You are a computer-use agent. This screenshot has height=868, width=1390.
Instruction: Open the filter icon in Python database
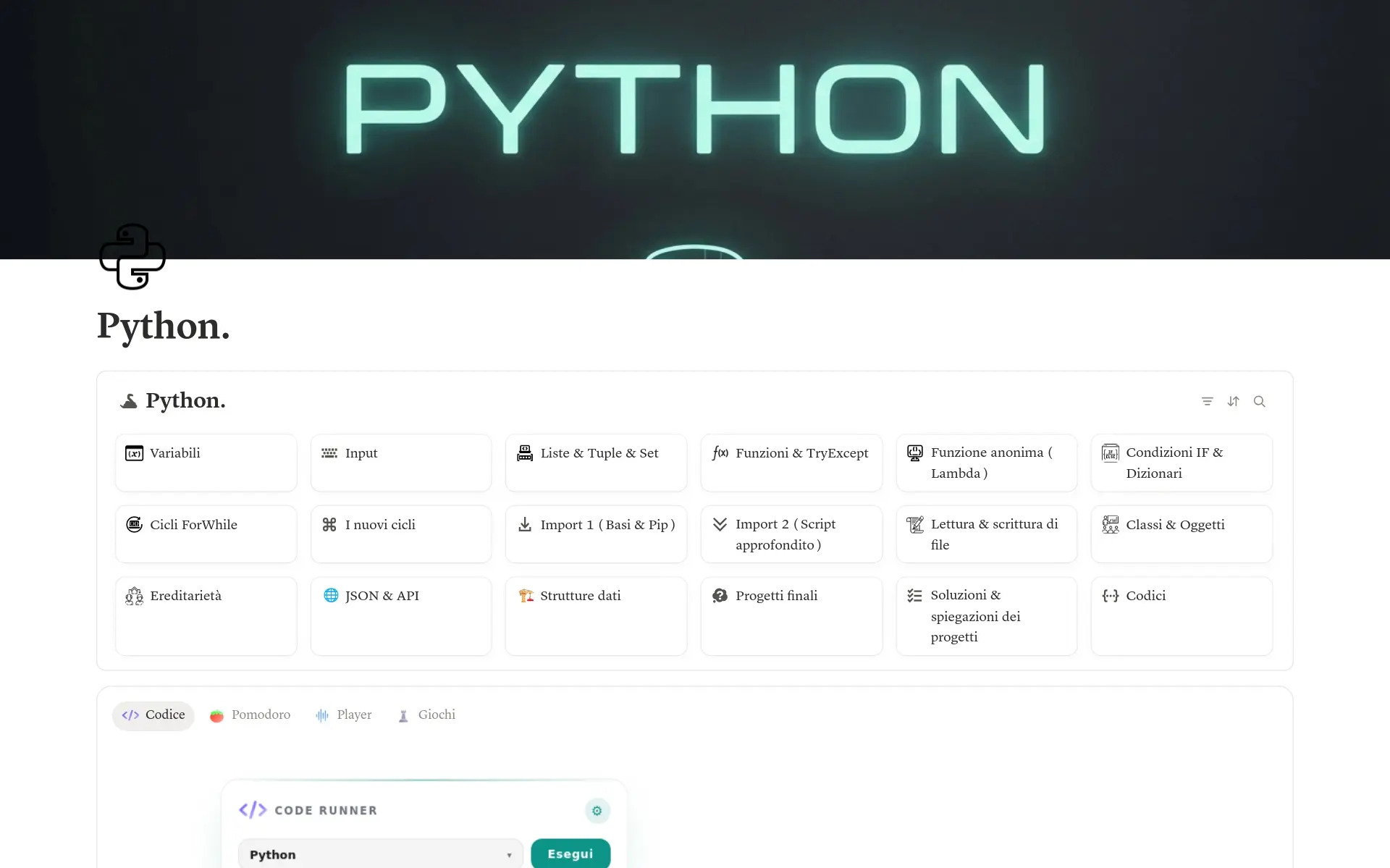(1207, 401)
